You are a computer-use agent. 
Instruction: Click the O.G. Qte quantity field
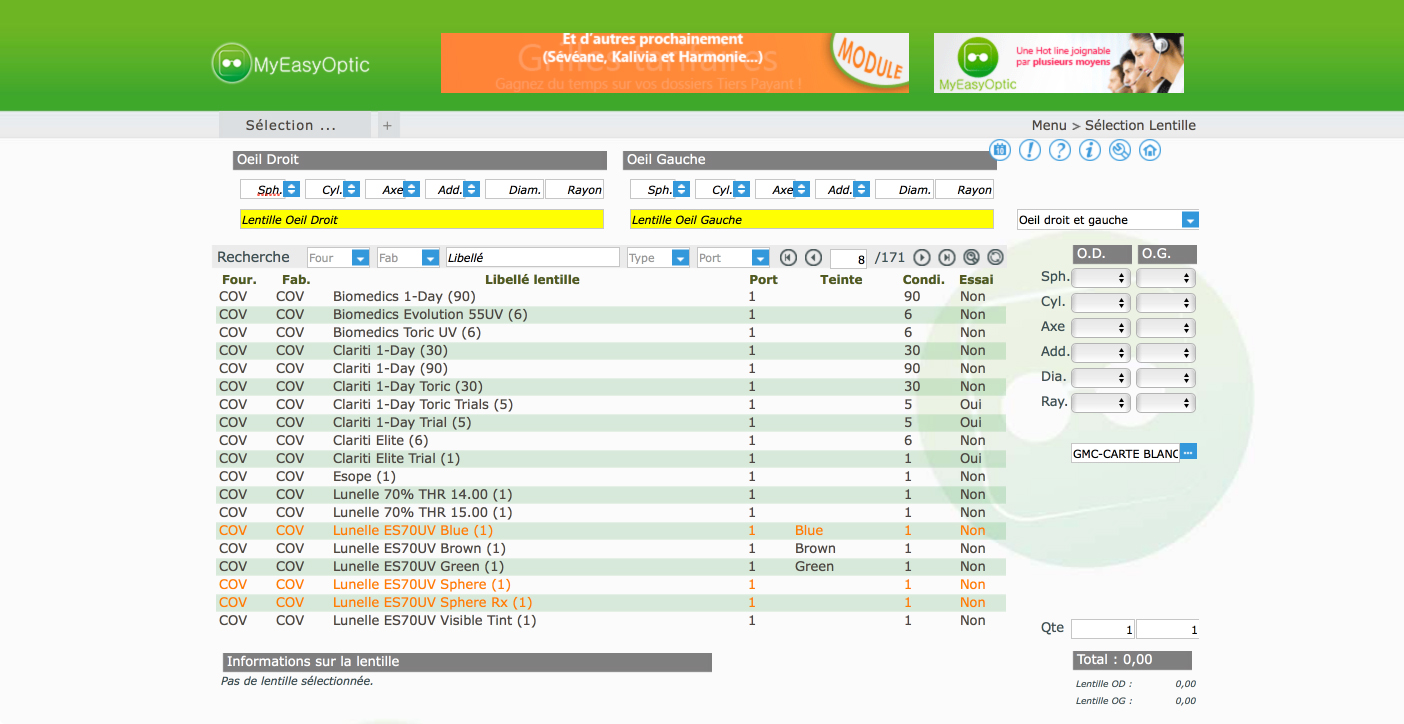pyautogui.click(x=1167, y=629)
